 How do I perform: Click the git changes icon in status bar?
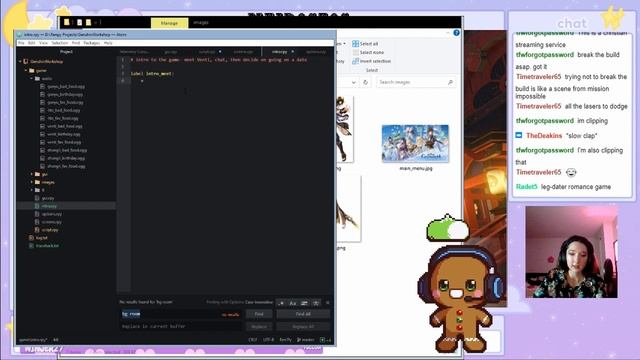click(x=325, y=340)
